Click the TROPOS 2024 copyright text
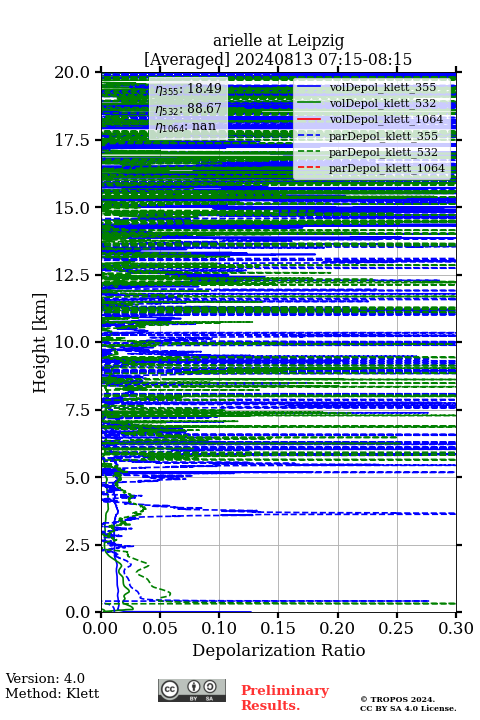Screen dimensions: 480x720 (398, 699)
